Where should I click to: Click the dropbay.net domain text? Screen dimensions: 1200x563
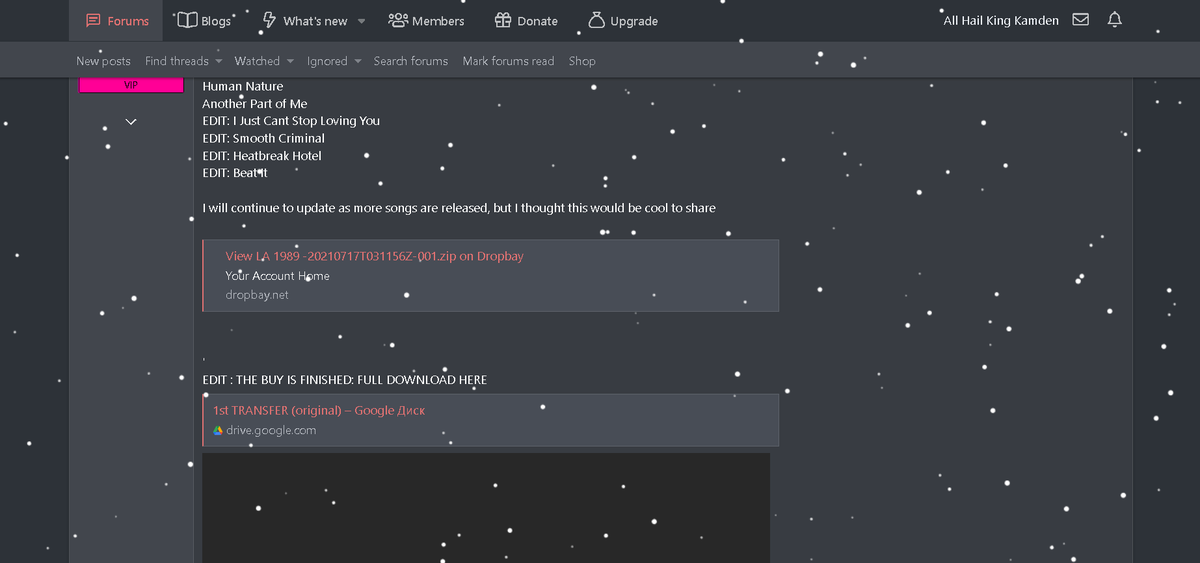[x=256, y=295]
